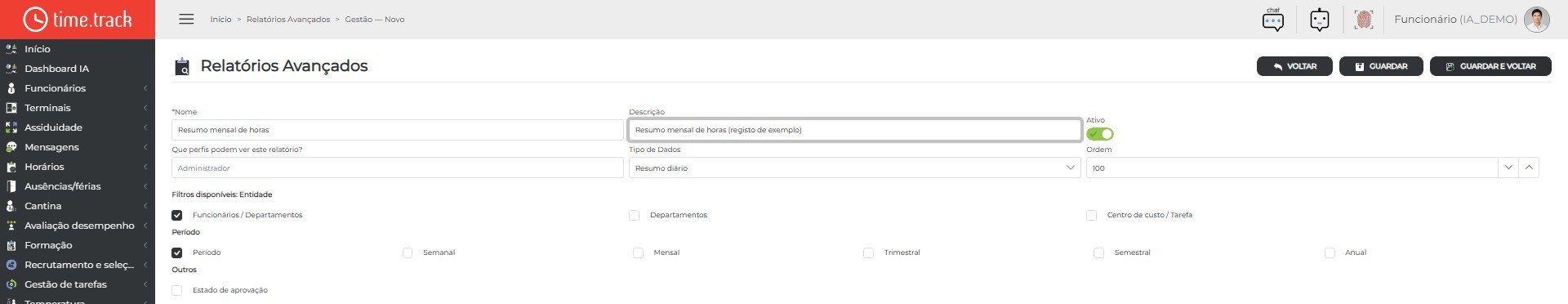This screenshot has width=1568, height=304.
Task: Focus the Ordem number field
Action: 1292,168
